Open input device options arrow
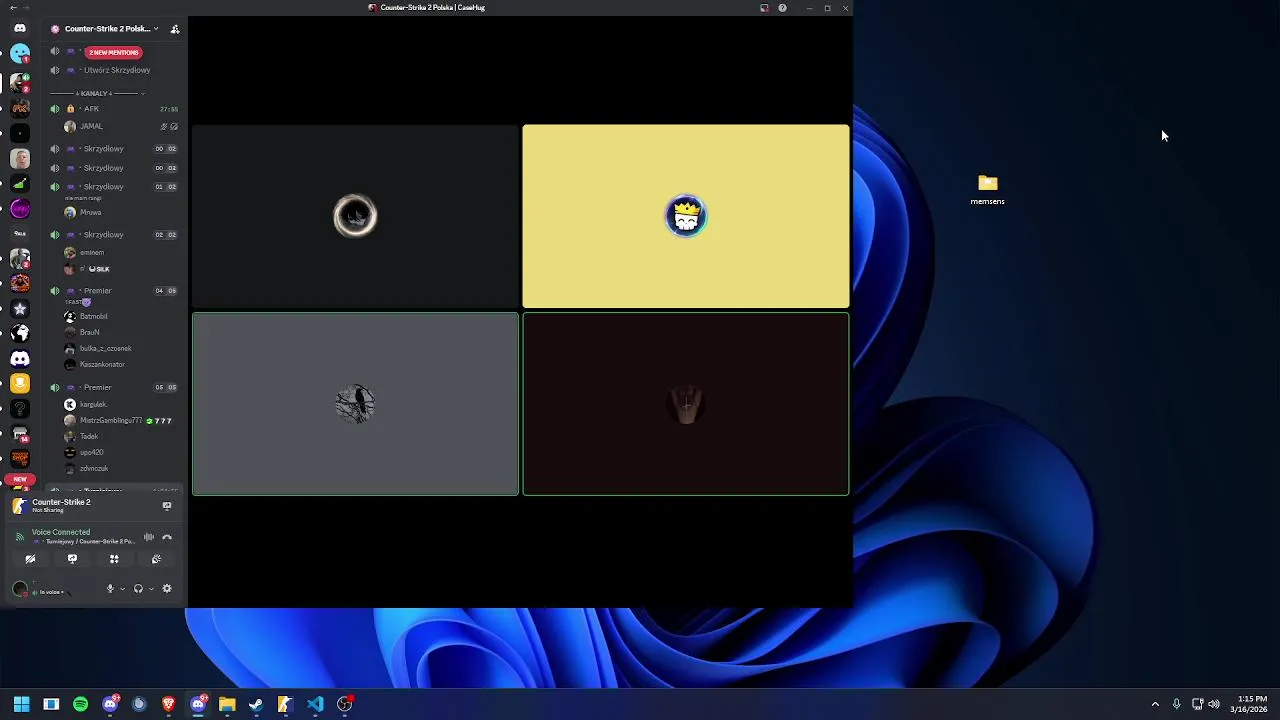This screenshot has height=720, width=1280. (122, 589)
